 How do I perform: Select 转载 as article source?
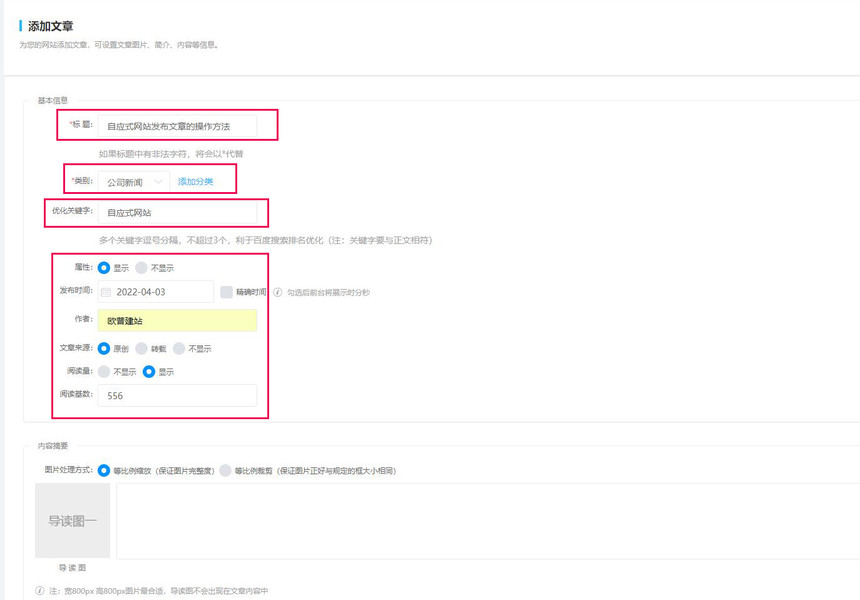142,349
